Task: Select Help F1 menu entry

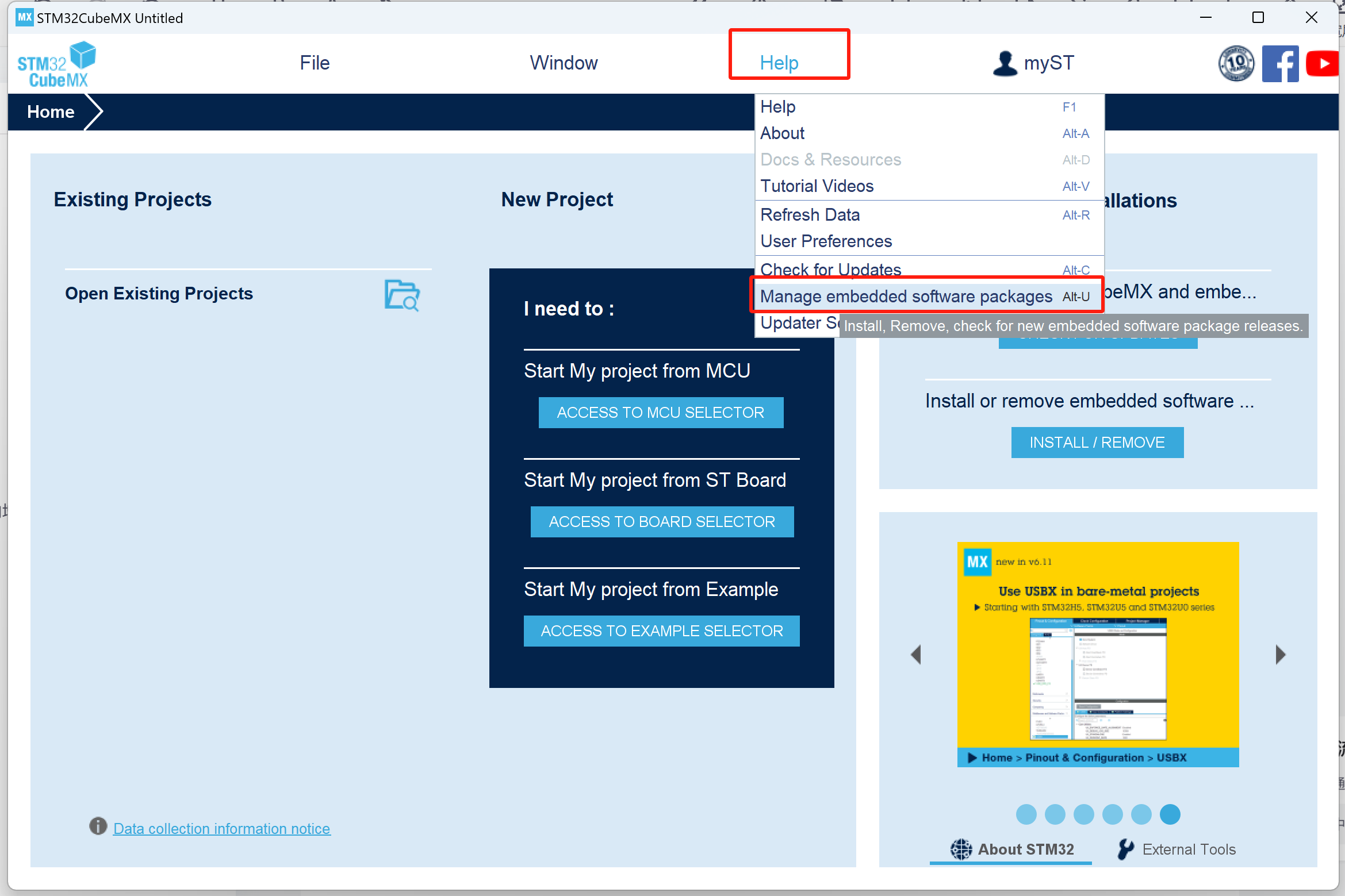Action: pyautogui.click(x=929, y=107)
